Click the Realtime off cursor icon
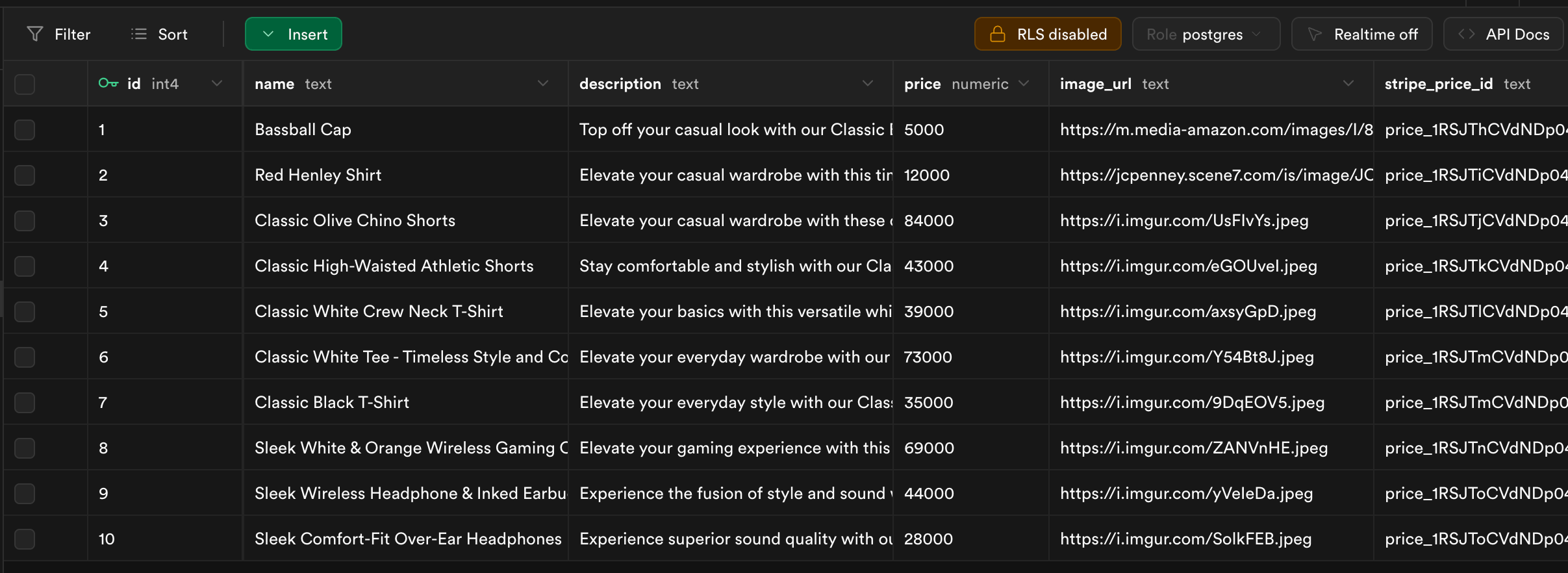The height and width of the screenshot is (573, 1568). click(1315, 34)
